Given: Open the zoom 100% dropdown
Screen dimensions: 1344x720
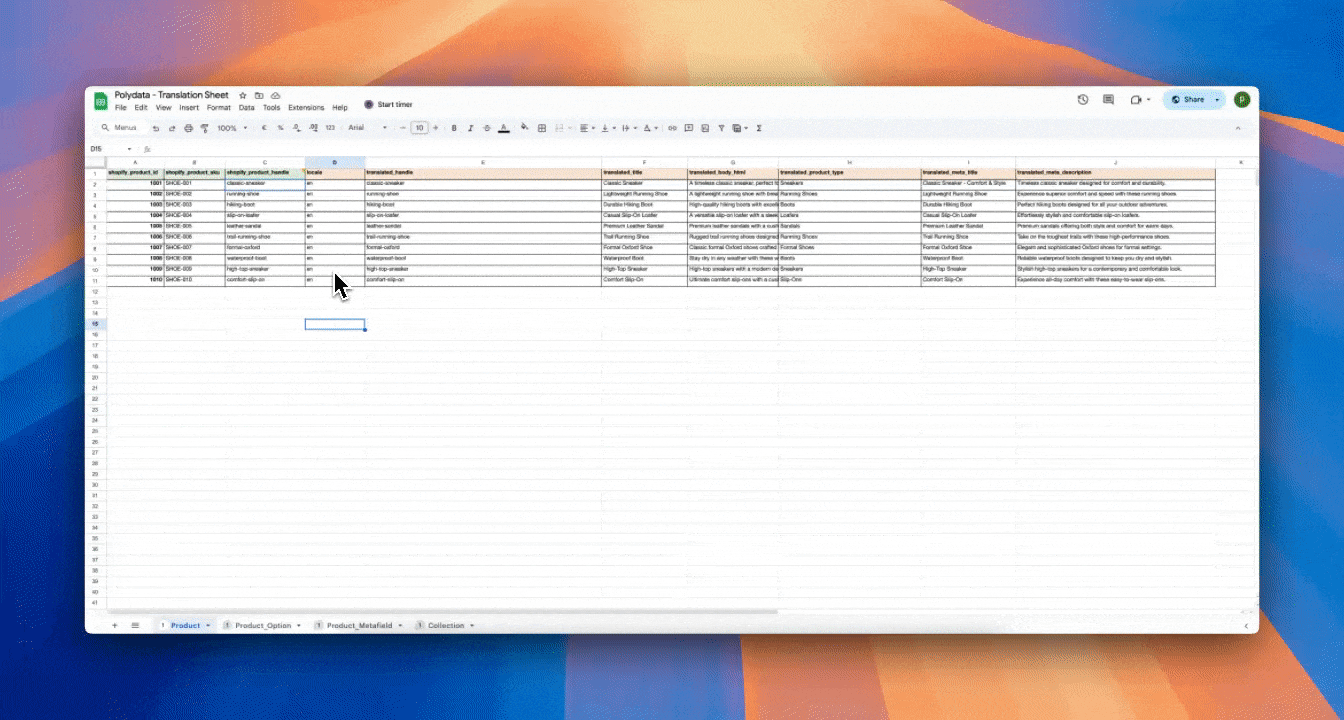Looking at the screenshot, I should [x=232, y=128].
